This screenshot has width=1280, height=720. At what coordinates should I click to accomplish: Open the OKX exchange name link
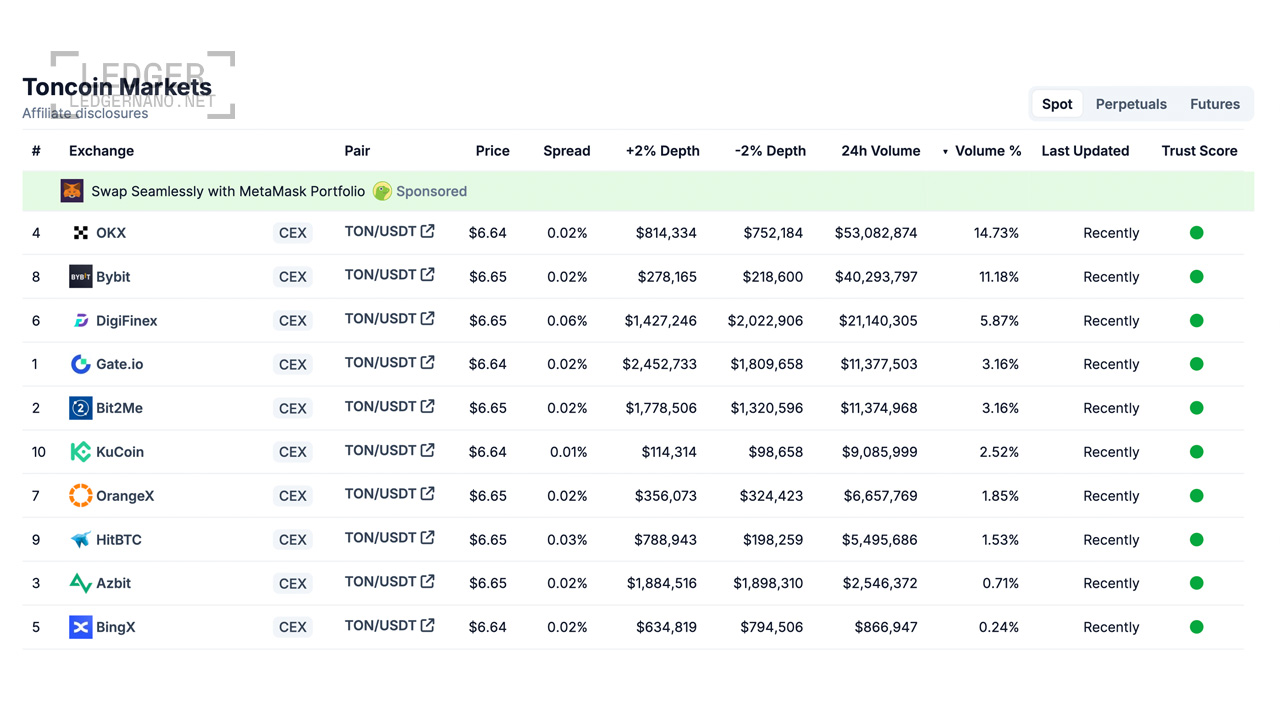click(111, 233)
